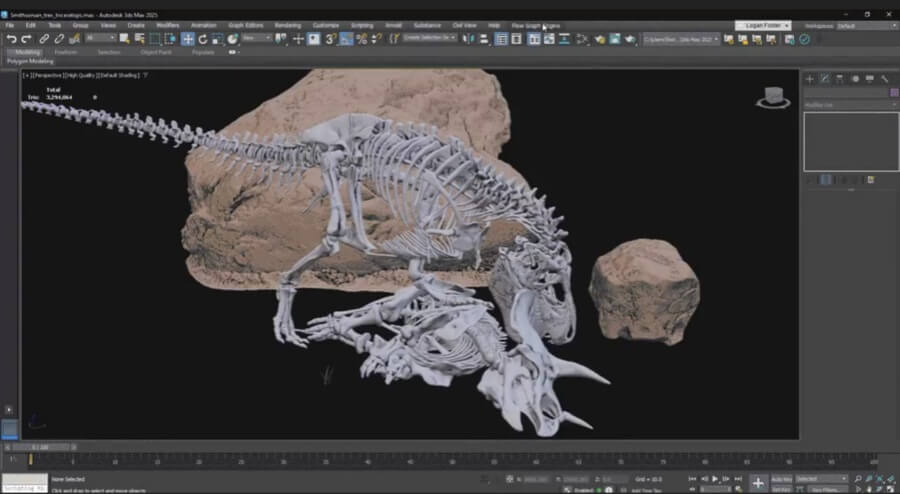
Task: Pick the Select Object tool
Action: pyautogui.click(x=125, y=39)
